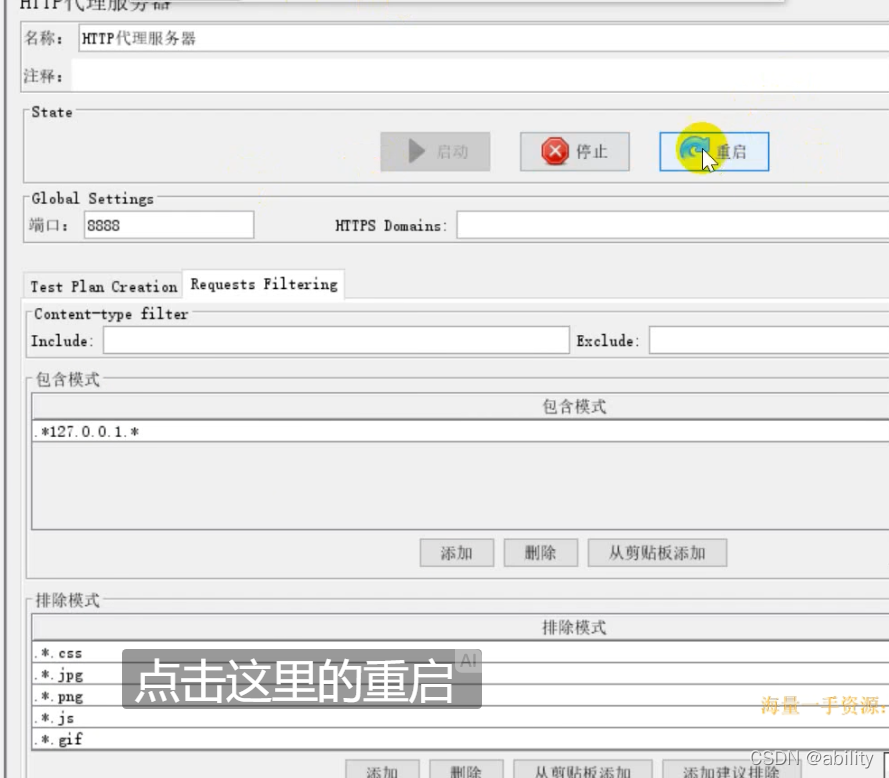Viewport: 889px width, 778px height.
Task: Switch to the Test Plan Creation tab
Action: 103,287
